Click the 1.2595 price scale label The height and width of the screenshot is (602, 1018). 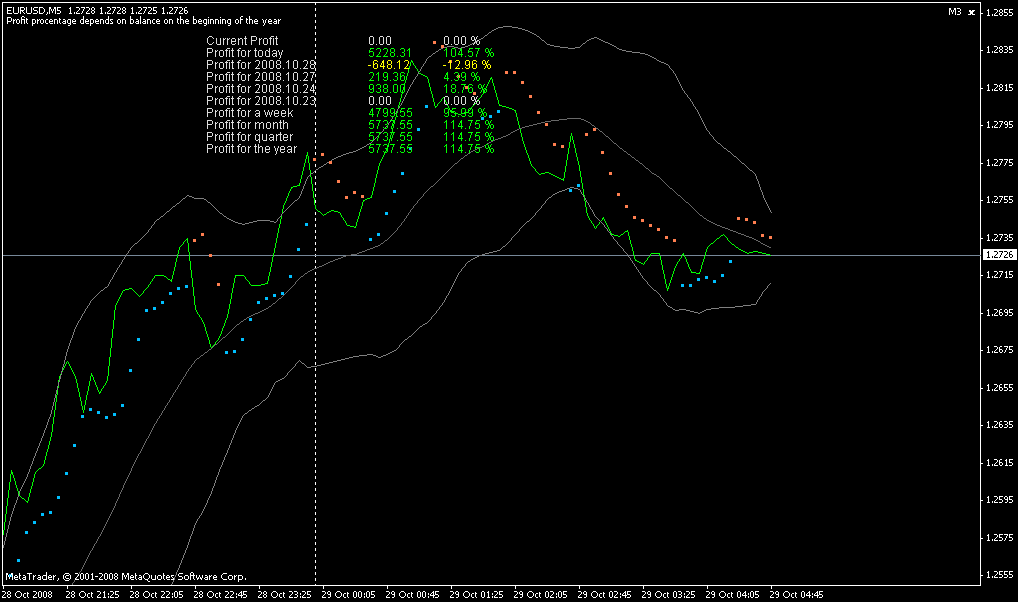(x=1000, y=500)
